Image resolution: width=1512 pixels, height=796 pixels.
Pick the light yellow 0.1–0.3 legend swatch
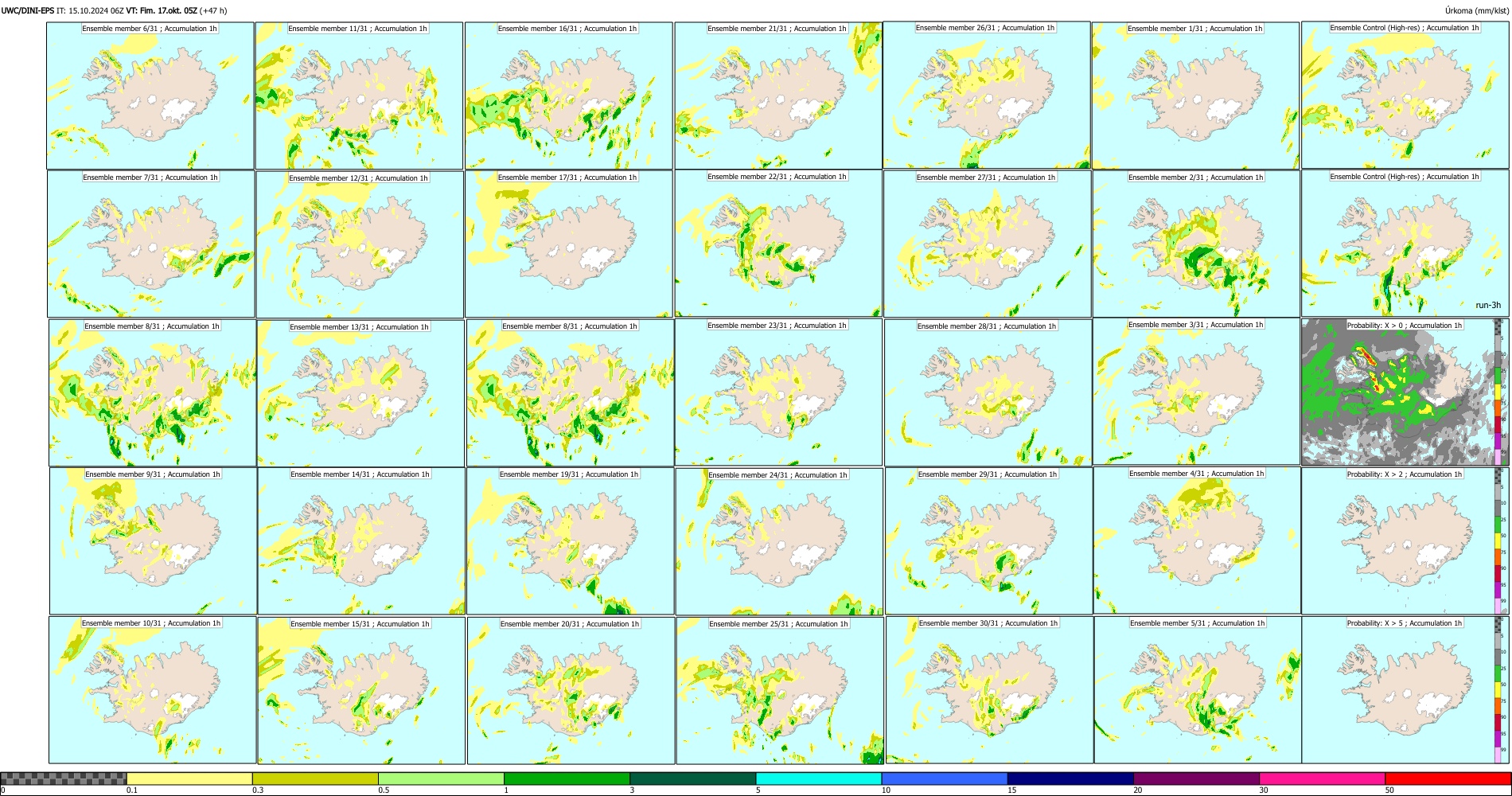[x=189, y=778]
